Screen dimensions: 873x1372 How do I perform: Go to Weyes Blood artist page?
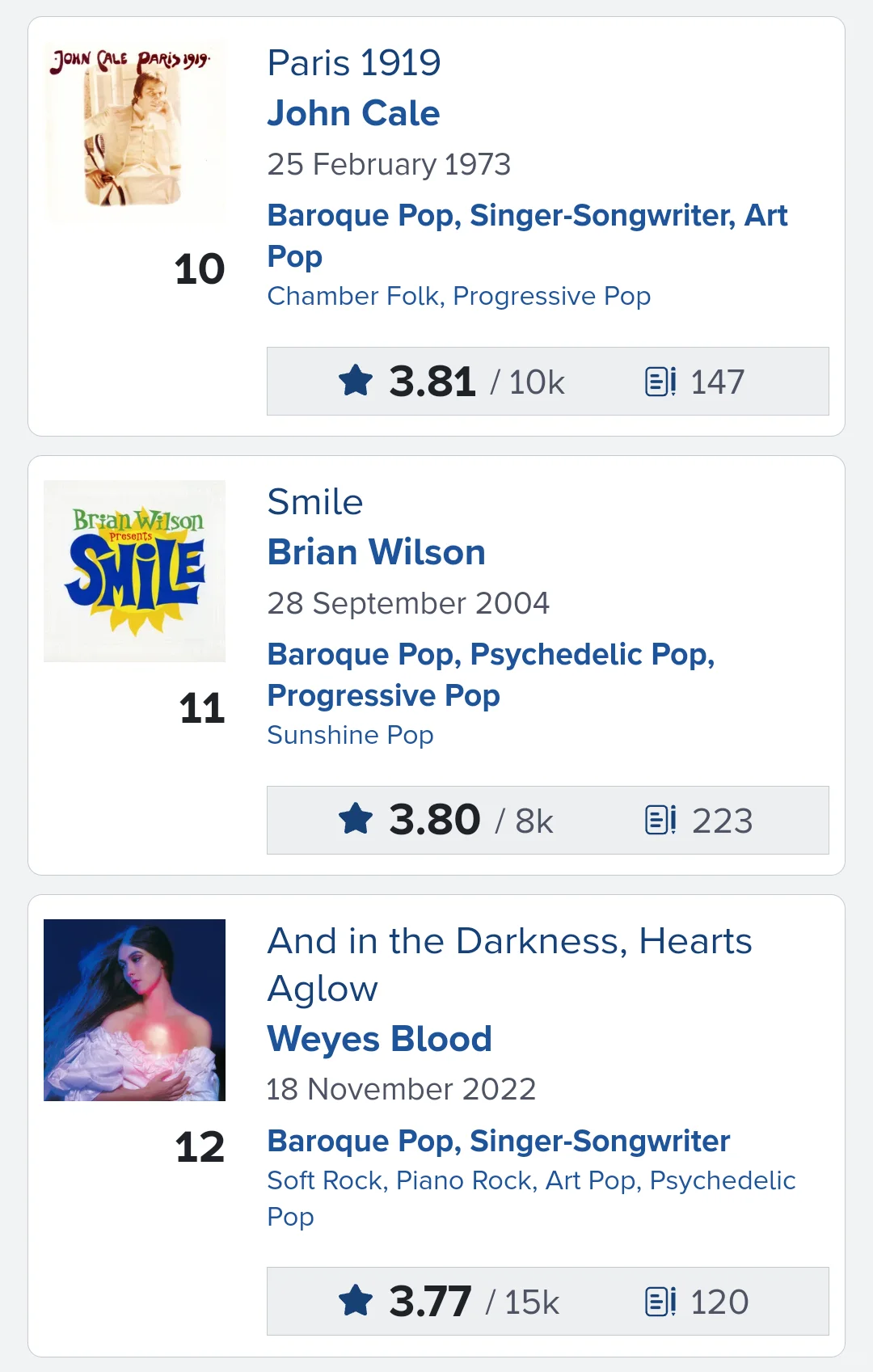pyautogui.click(x=379, y=1039)
